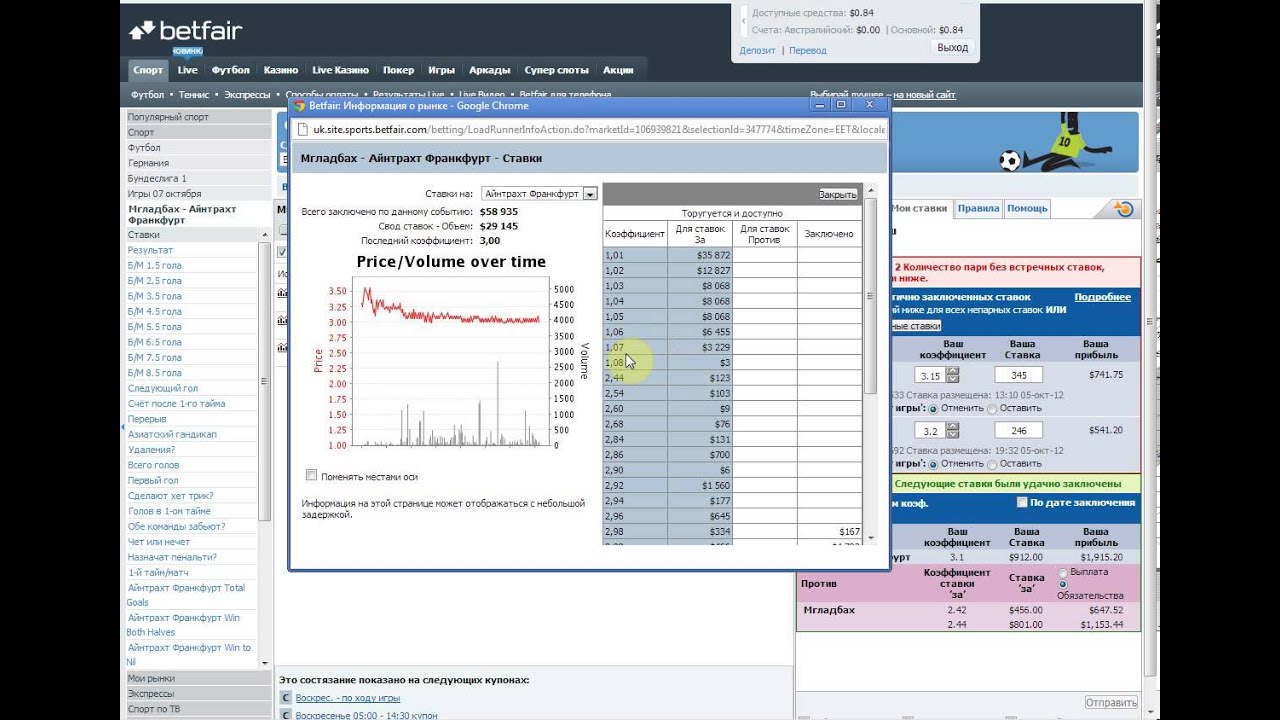Click stepper arrows next to 3.15 coefficient
The height and width of the screenshot is (720, 1280).
click(952, 375)
